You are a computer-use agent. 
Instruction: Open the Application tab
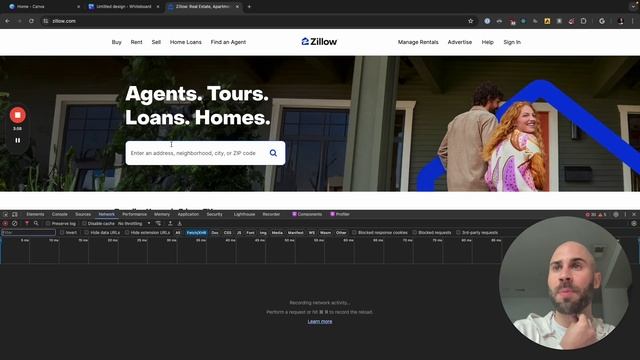[188, 214]
